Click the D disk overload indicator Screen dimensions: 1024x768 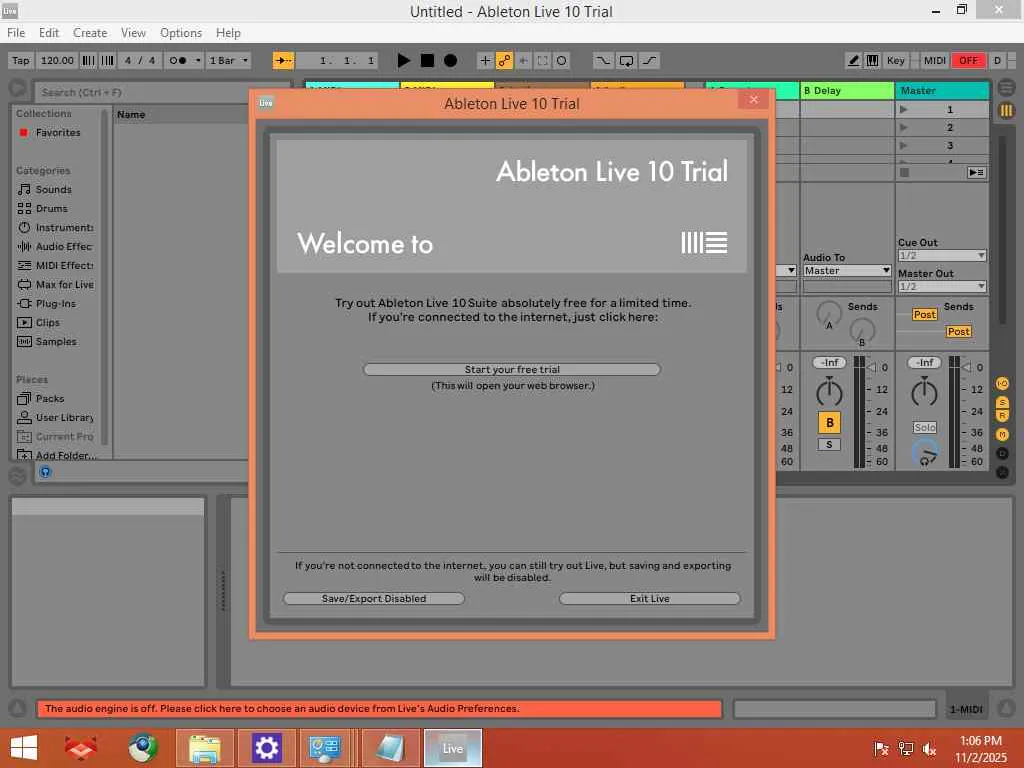click(x=997, y=61)
